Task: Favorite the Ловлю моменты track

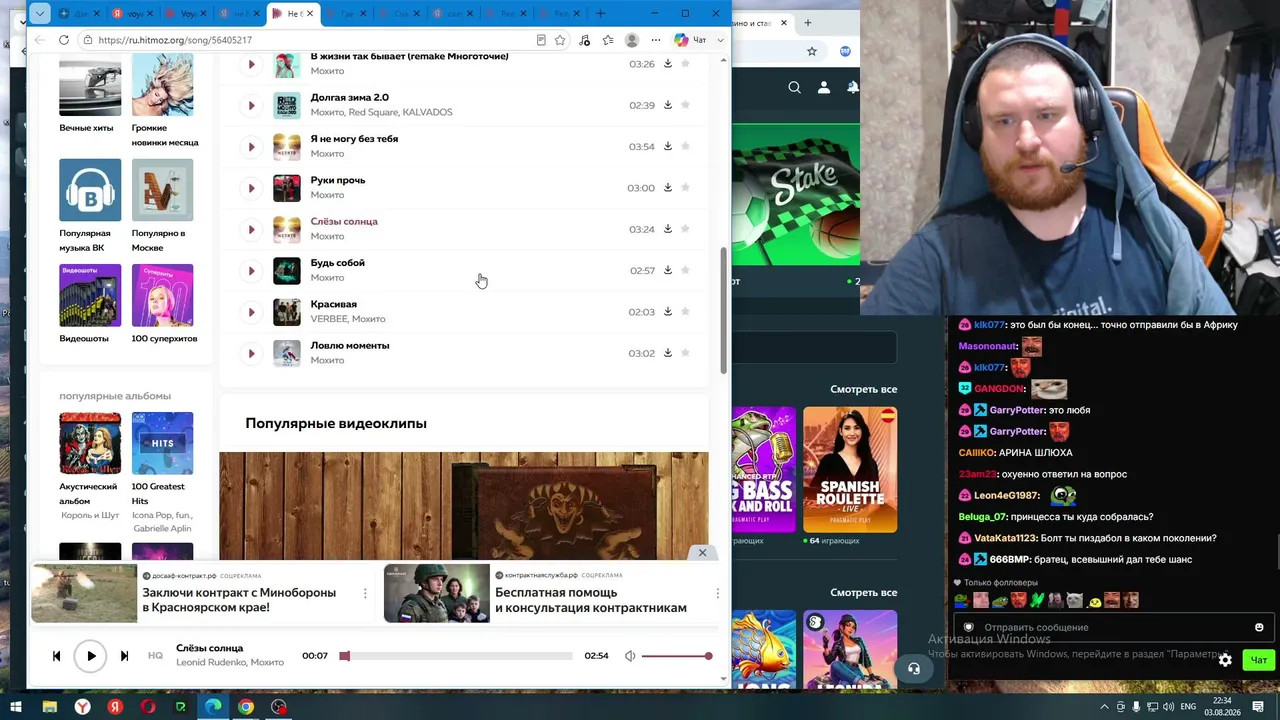Action: click(685, 353)
